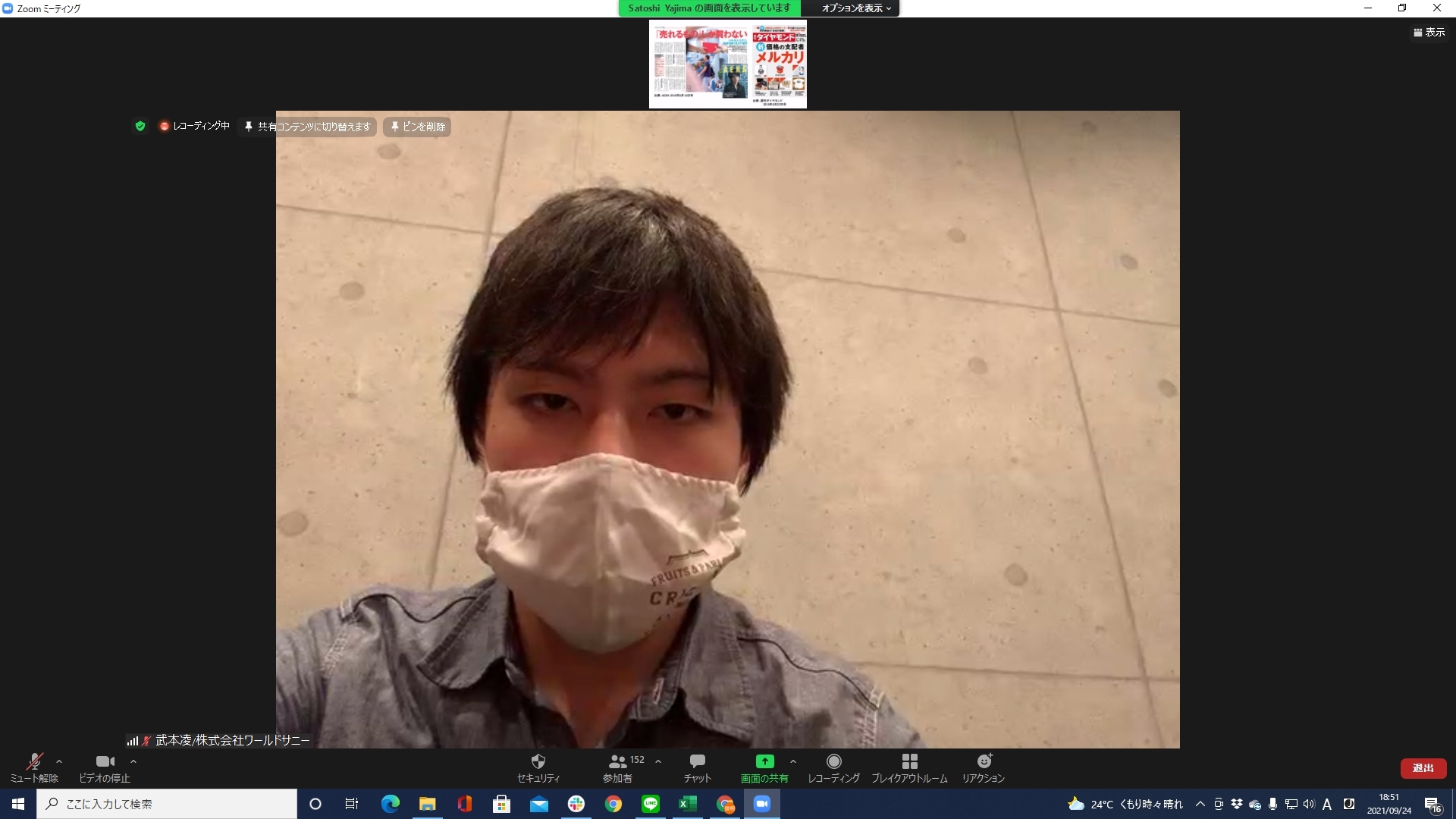Image resolution: width=1456 pixels, height=819 pixels.
Task: Open Cortana circle icon in taskbar
Action: click(315, 804)
